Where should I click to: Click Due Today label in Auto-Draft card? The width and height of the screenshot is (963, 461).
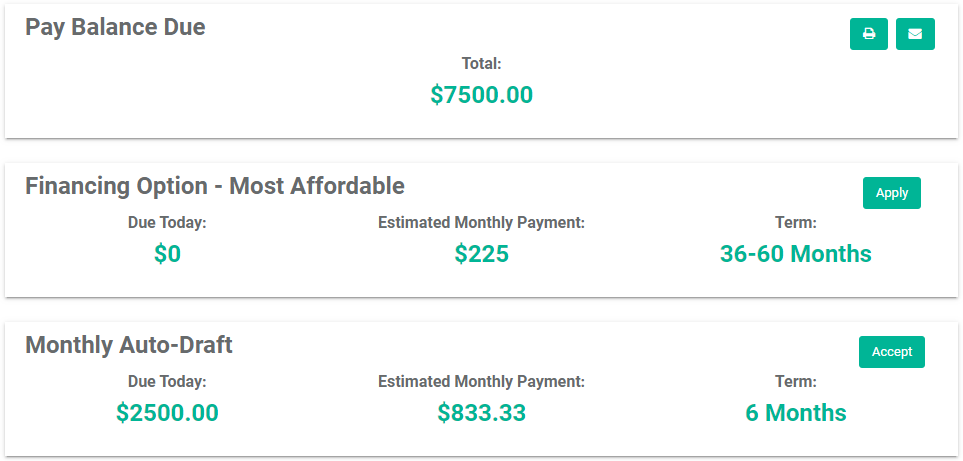point(167,381)
